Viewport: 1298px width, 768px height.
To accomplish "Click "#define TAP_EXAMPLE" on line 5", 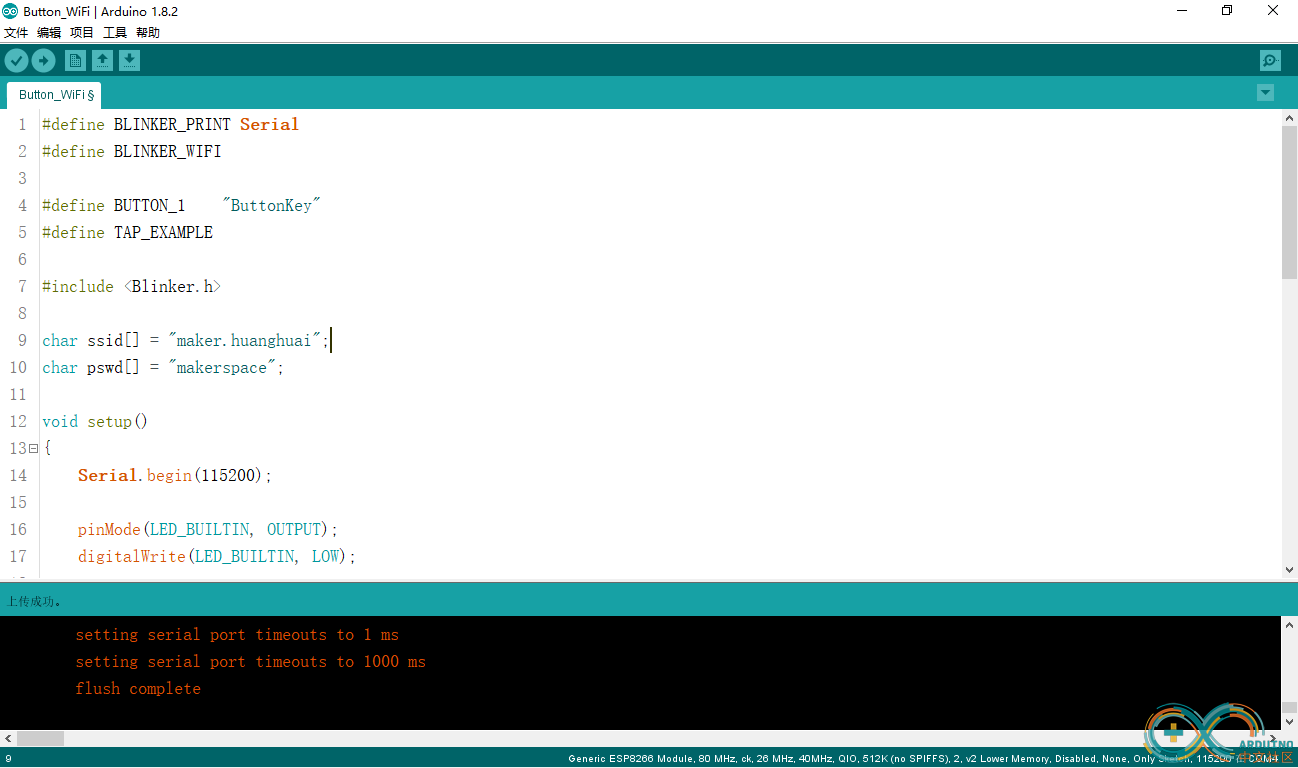I will pos(127,233).
